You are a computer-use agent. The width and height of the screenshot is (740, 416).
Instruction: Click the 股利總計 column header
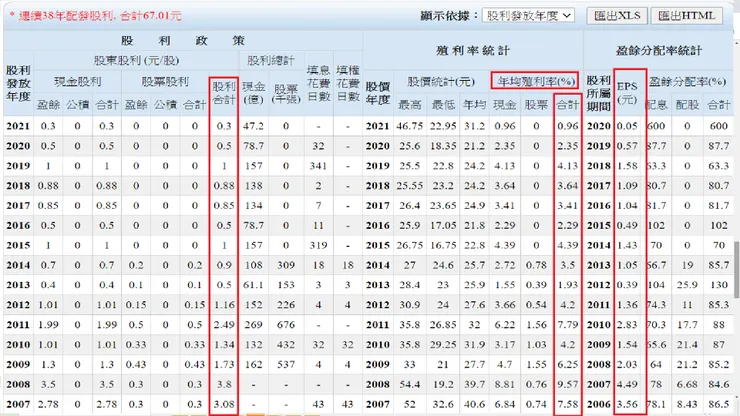tap(271, 60)
